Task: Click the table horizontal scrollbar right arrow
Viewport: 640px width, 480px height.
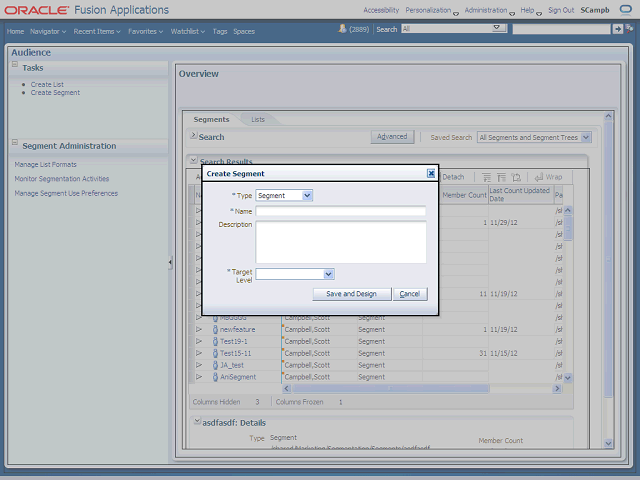Action: (557, 389)
